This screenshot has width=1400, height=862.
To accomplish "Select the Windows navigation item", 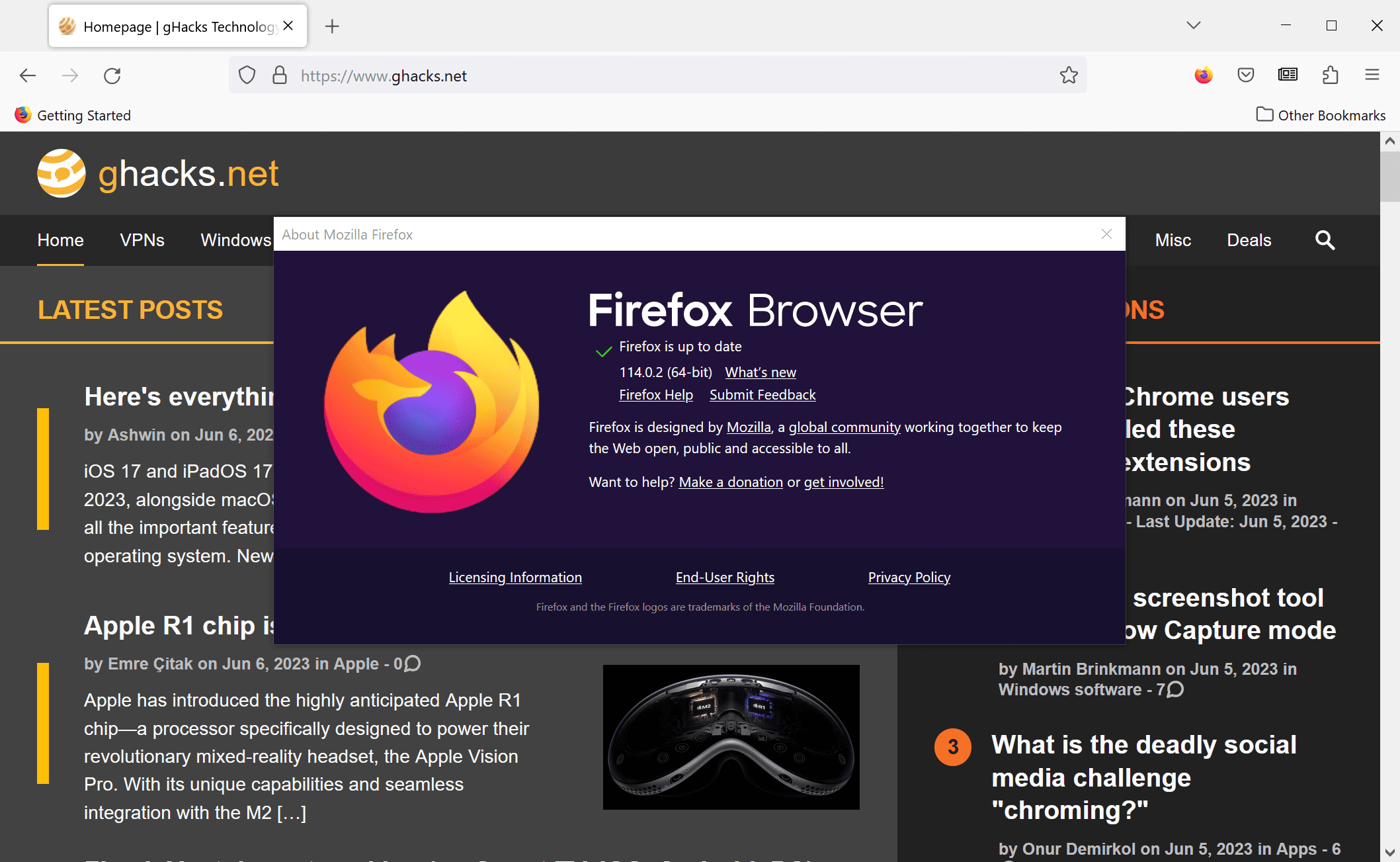I will pos(236,240).
